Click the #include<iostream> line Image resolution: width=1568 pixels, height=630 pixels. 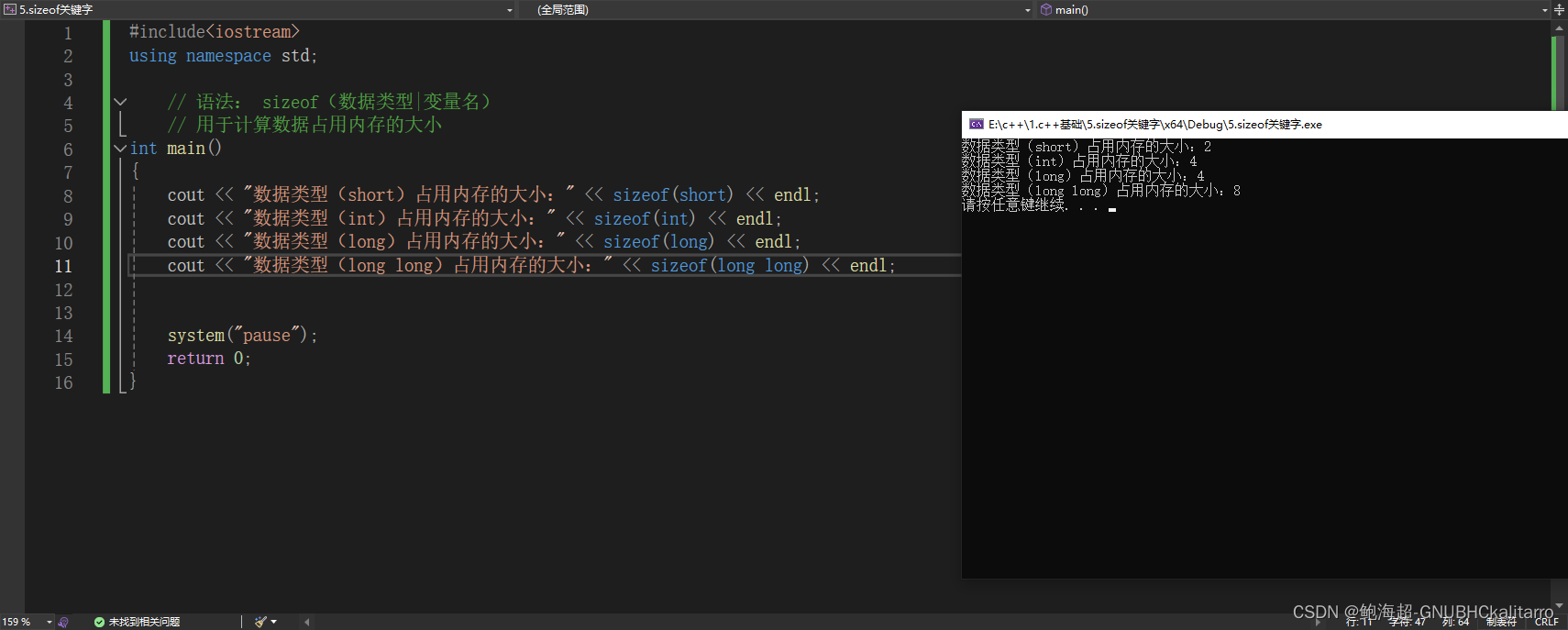pyautogui.click(x=215, y=32)
